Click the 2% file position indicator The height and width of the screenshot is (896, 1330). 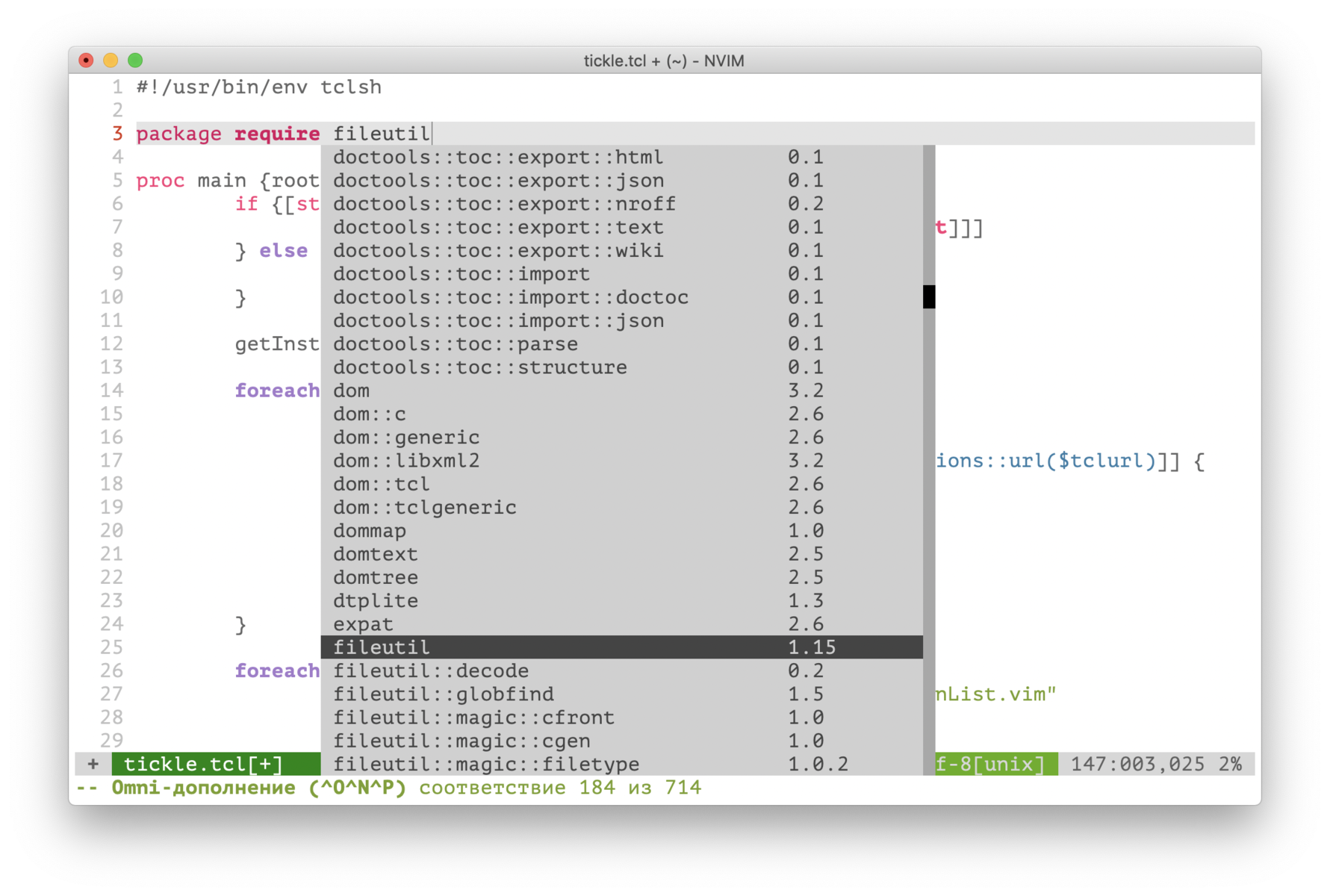tap(1230, 765)
